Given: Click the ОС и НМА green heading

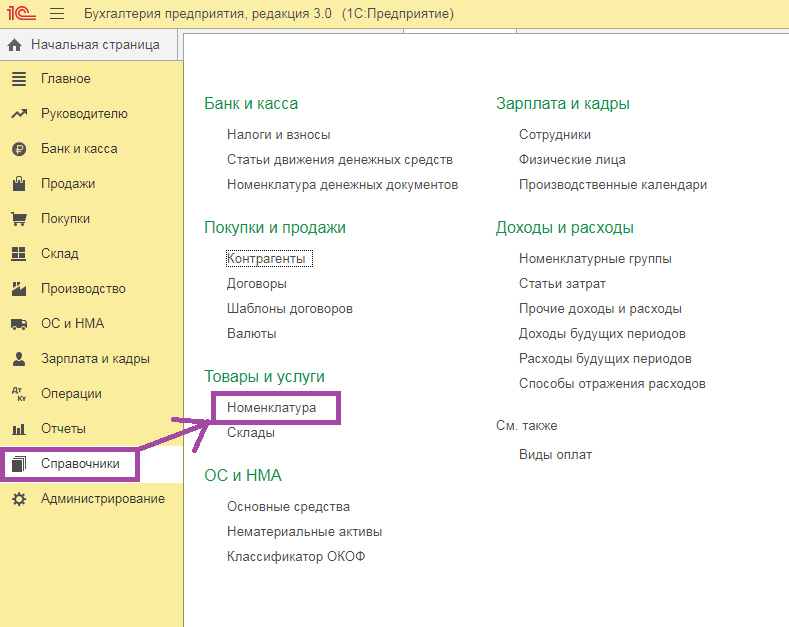Looking at the screenshot, I should [243, 476].
